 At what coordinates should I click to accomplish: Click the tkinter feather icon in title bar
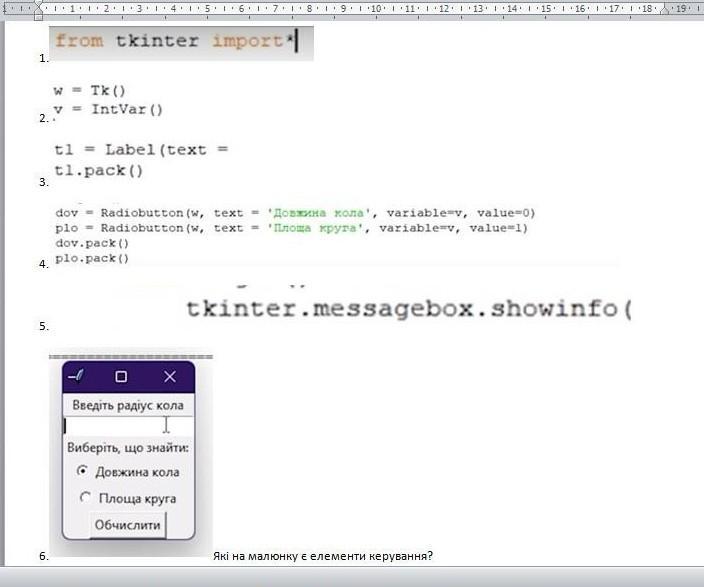[x=76, y=375]
